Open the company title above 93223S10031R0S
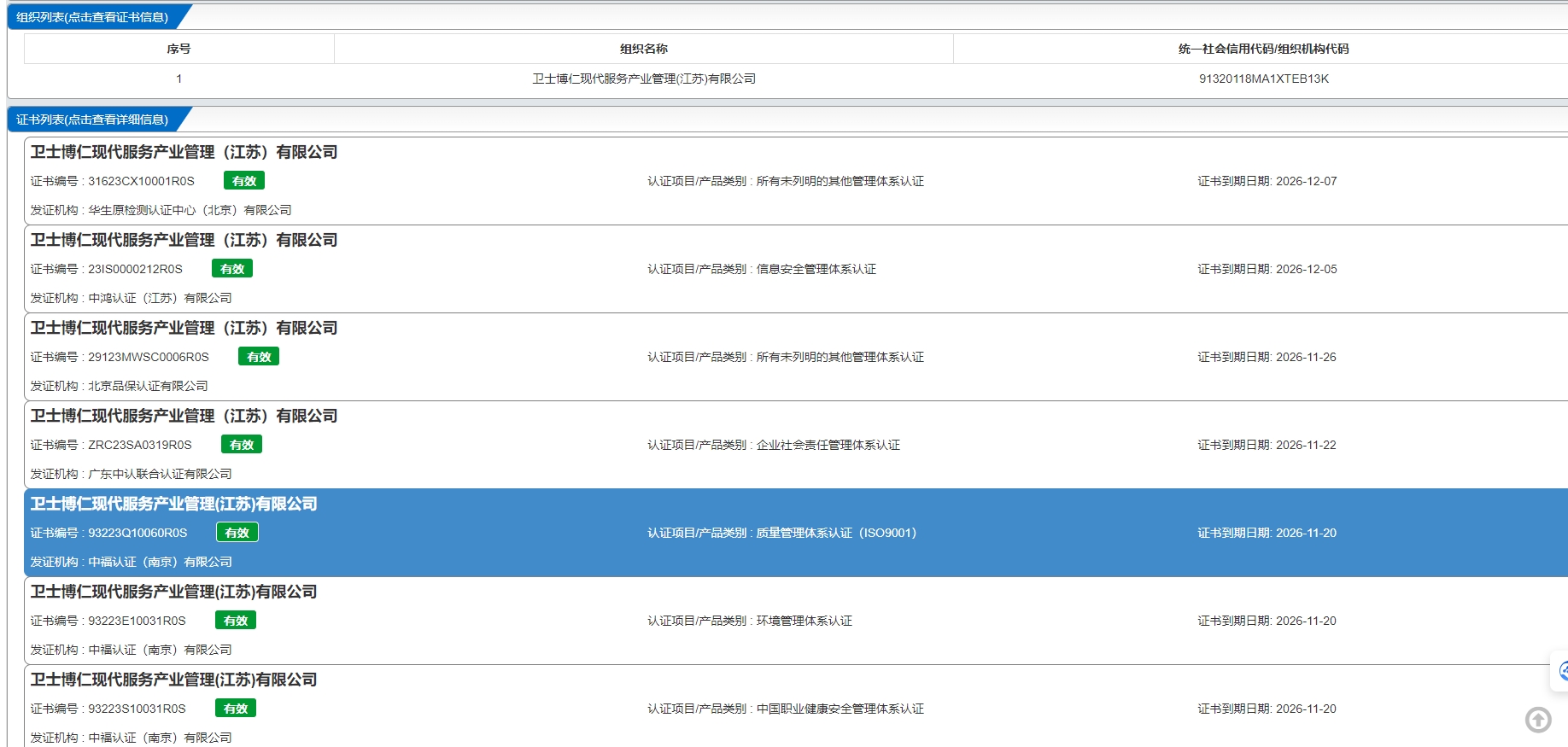This screenshot has height=747, width=1568. tap(173, 680)
